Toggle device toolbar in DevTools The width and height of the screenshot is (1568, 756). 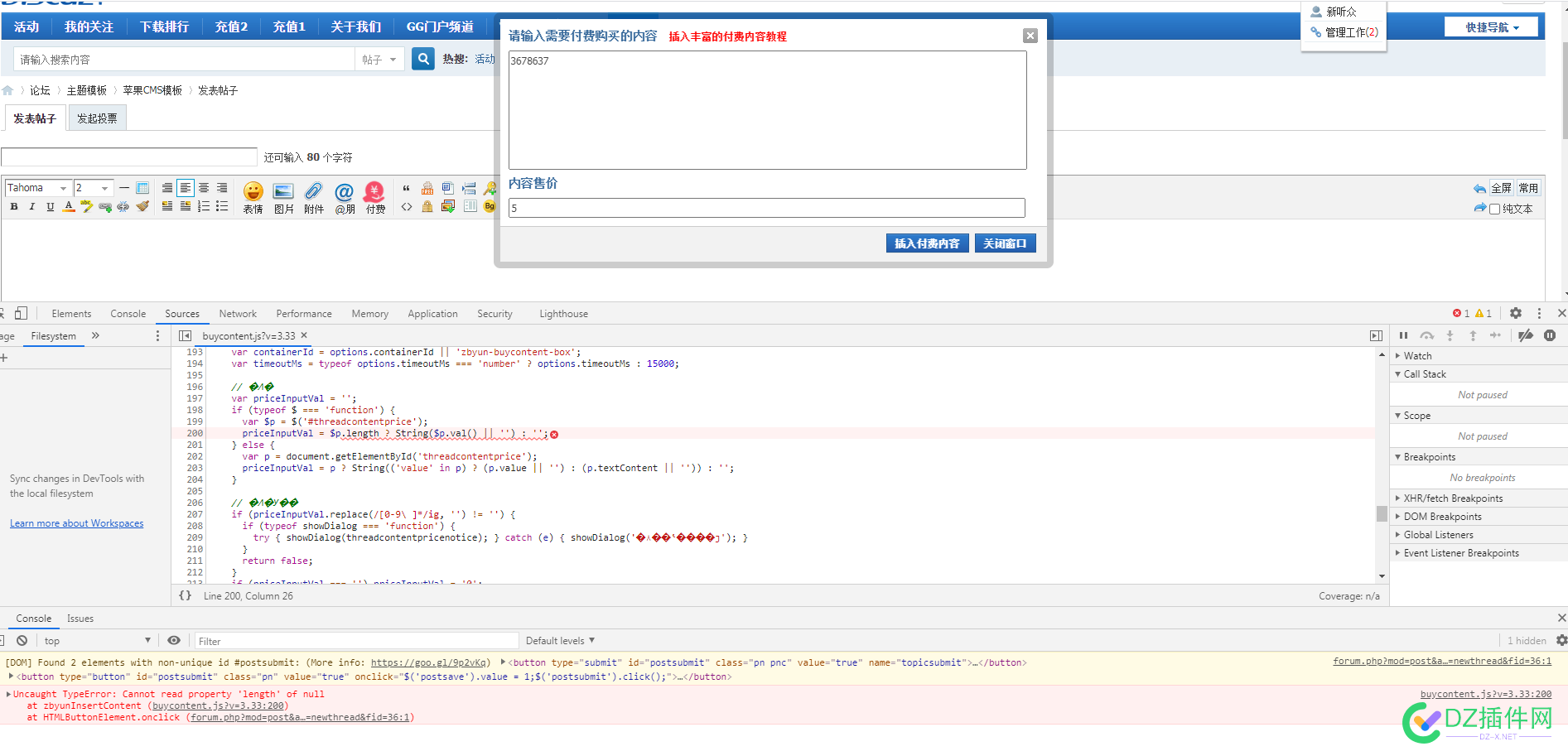point(22,313)
